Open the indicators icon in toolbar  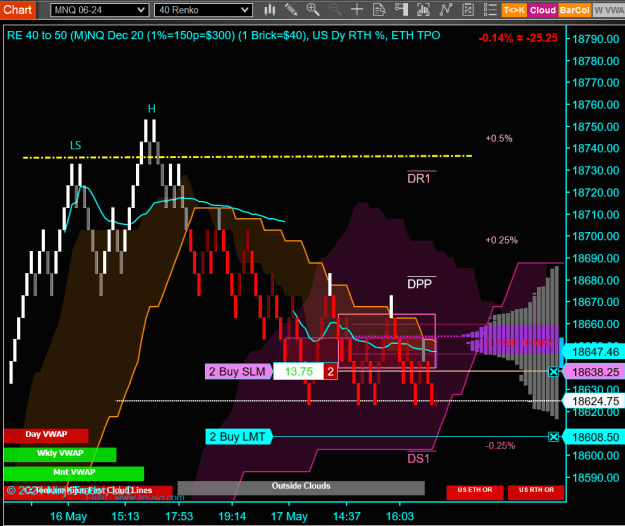pos(423,10)
